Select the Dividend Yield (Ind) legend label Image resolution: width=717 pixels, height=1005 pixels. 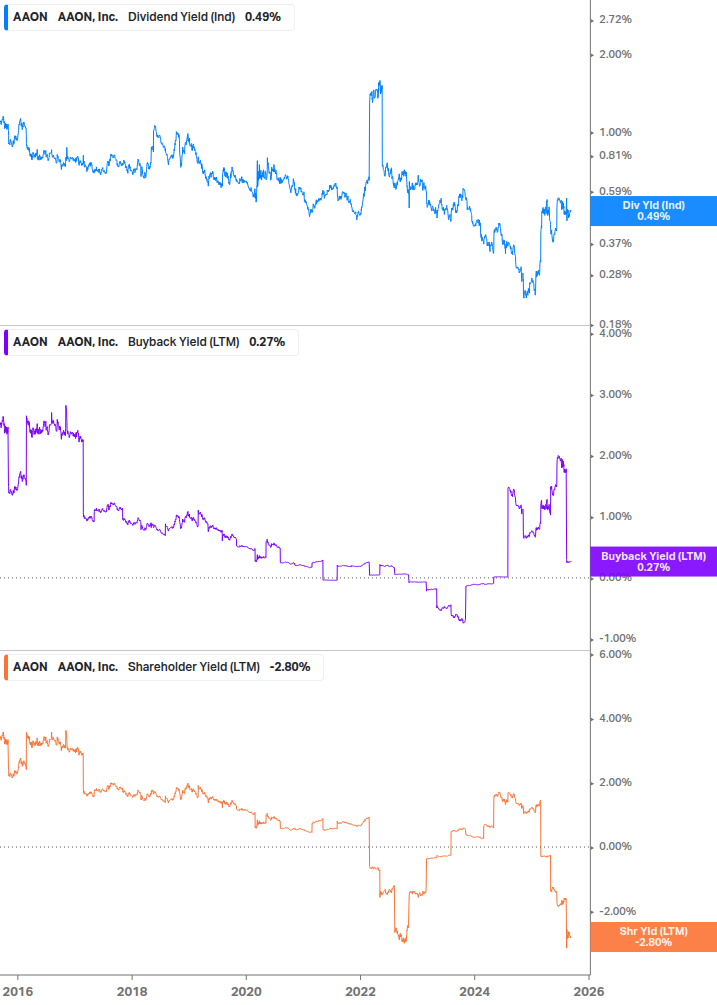(x=182, y=16)
